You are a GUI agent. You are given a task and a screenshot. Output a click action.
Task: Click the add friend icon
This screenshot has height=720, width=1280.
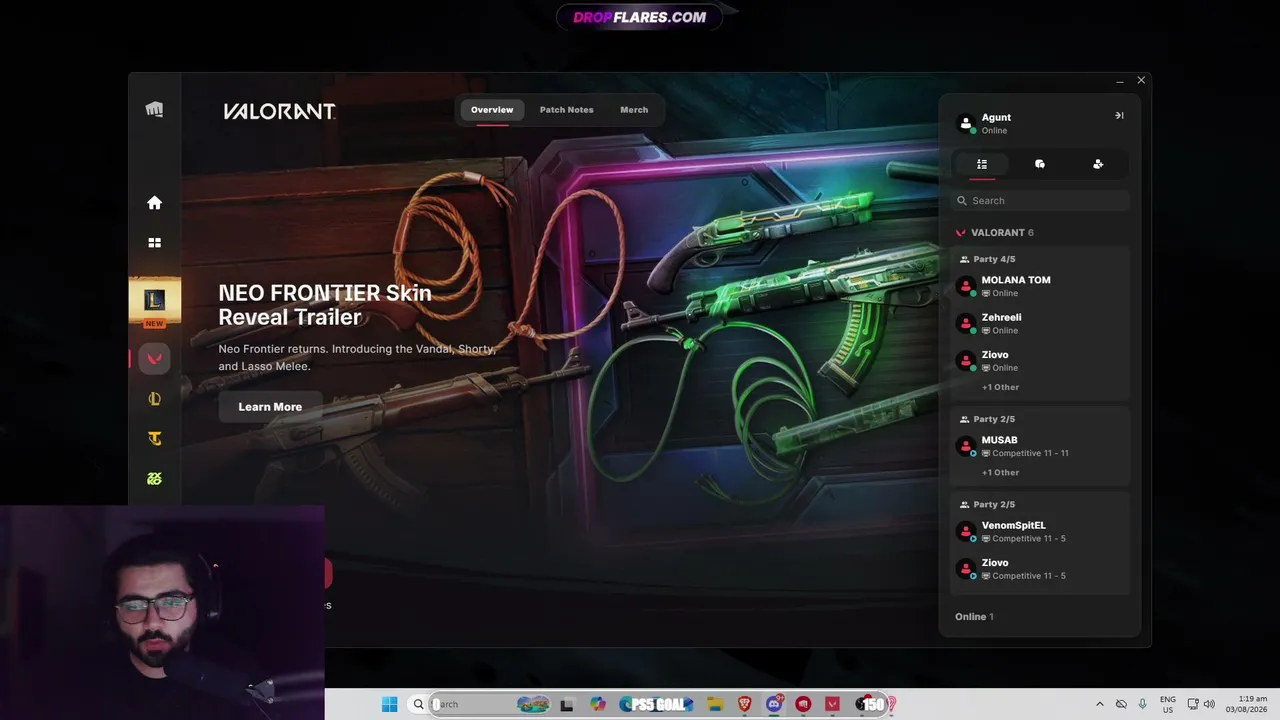(x=1098, y=164)
